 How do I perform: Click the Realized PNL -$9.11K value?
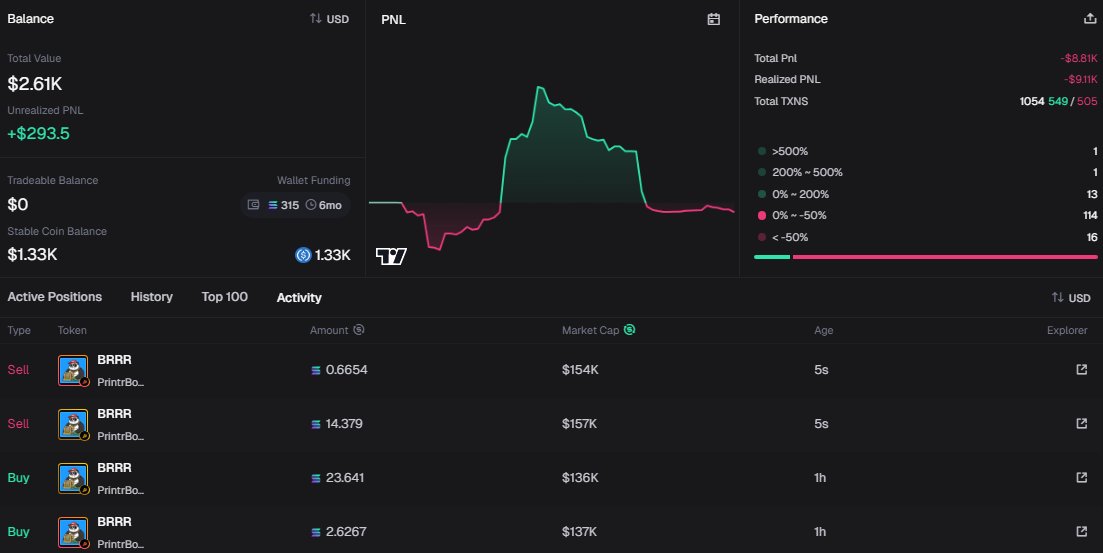[x=1080, y=80]
